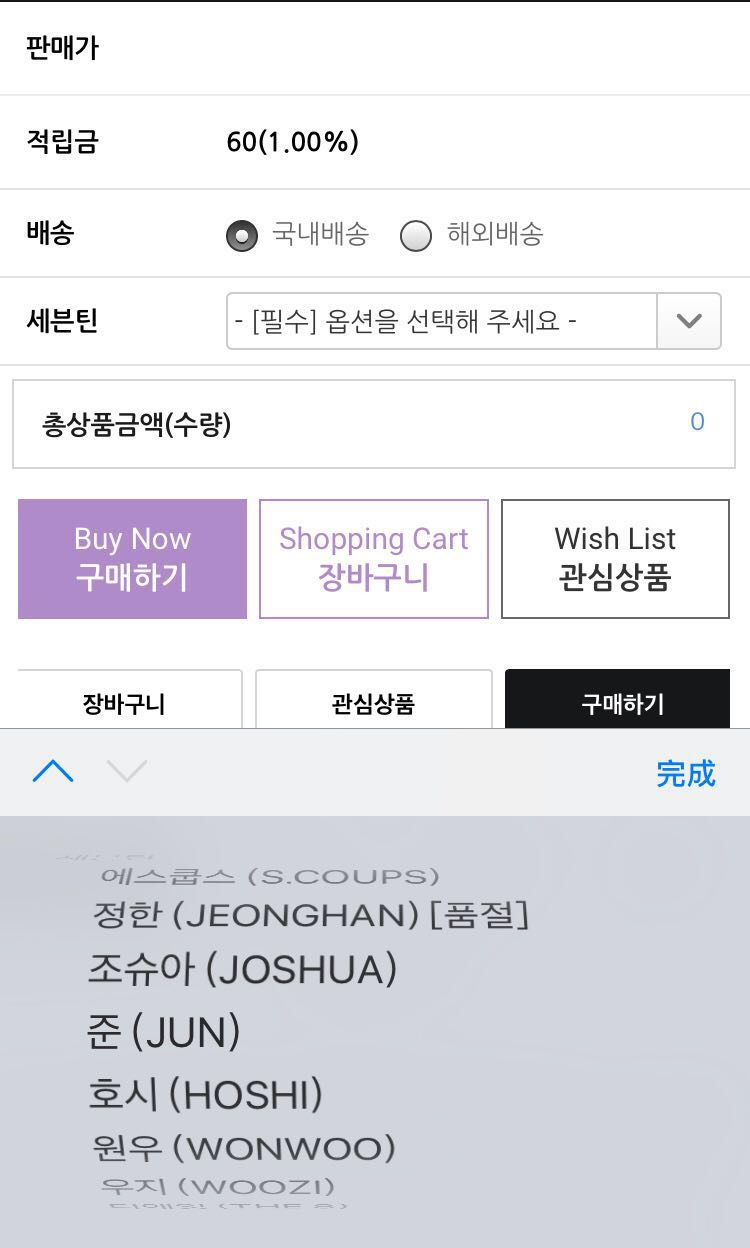Click the dropdown chevron arrow
Screen dimensions: 750x1248
click(689, 321)
